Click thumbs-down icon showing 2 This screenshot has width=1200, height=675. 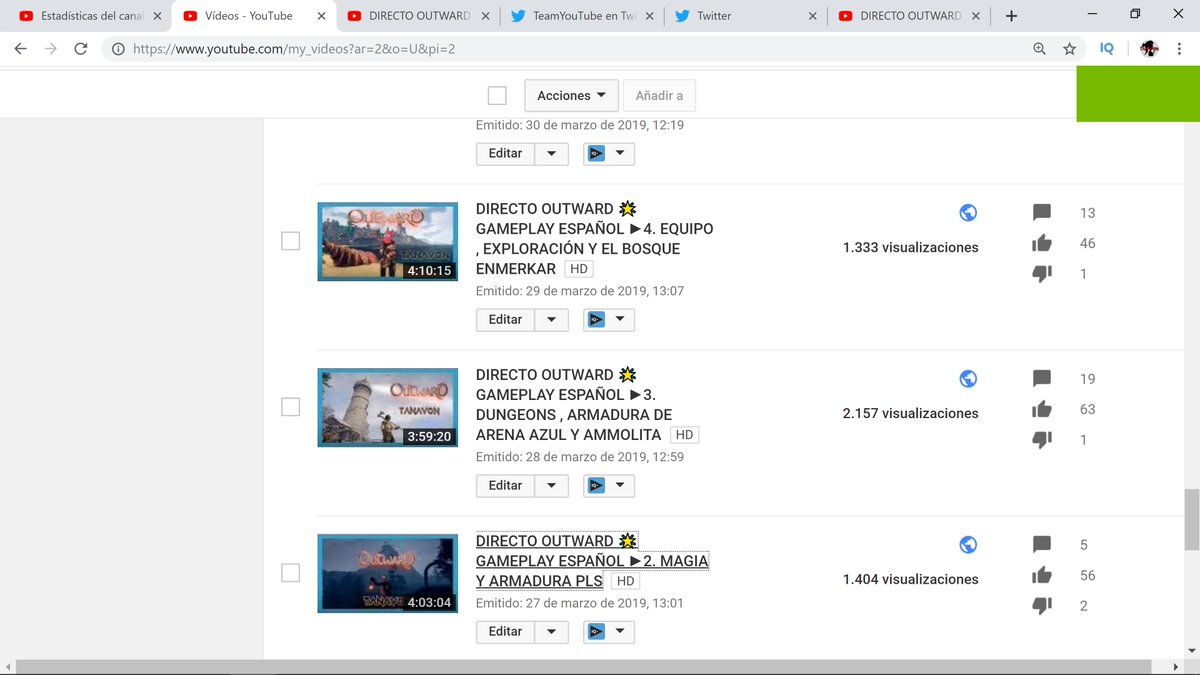(1042, 606)
